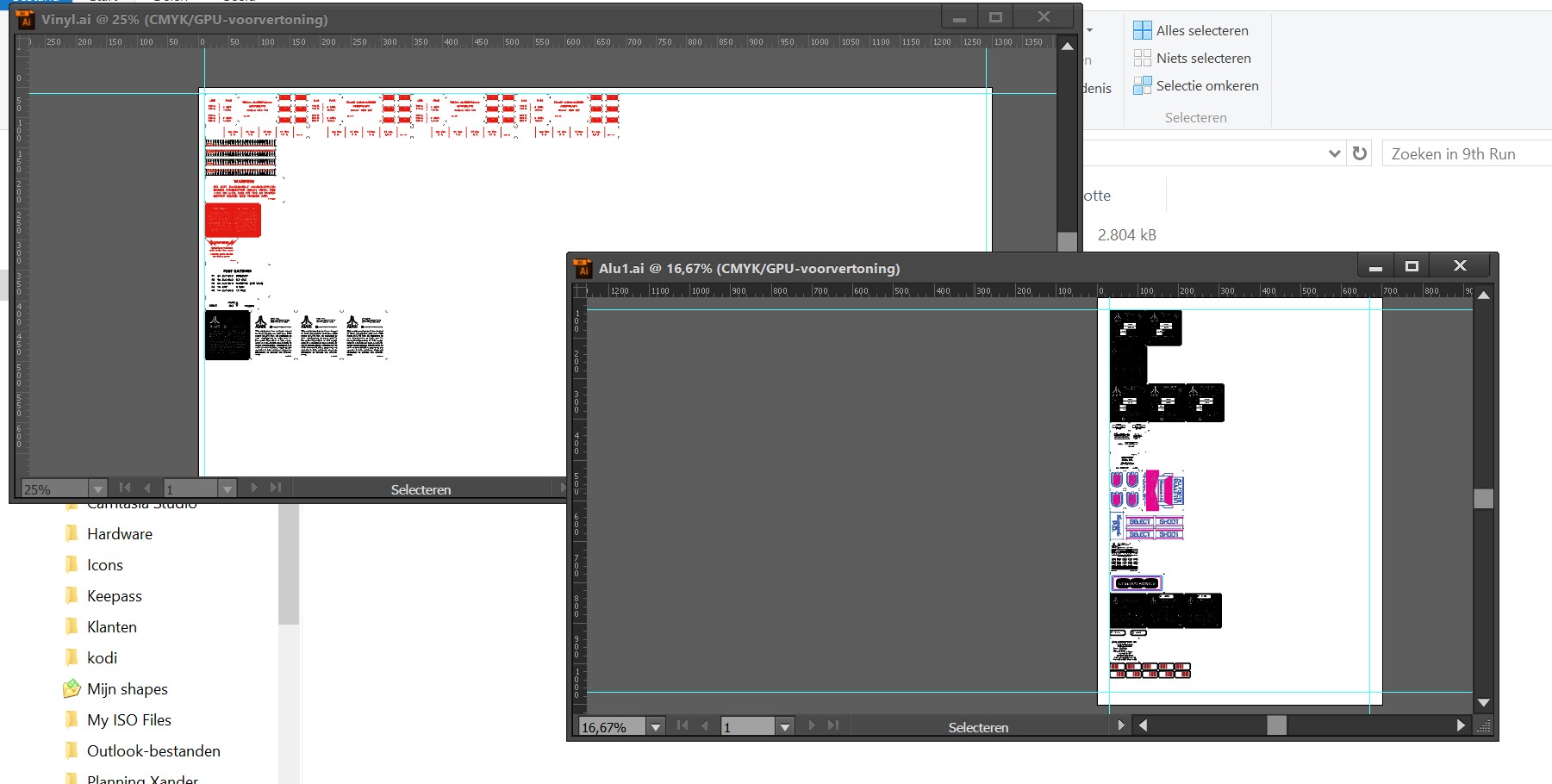
Task: Click the vertical scrollbar thumb in Alu1.ai
Action: coord(1483,498)
